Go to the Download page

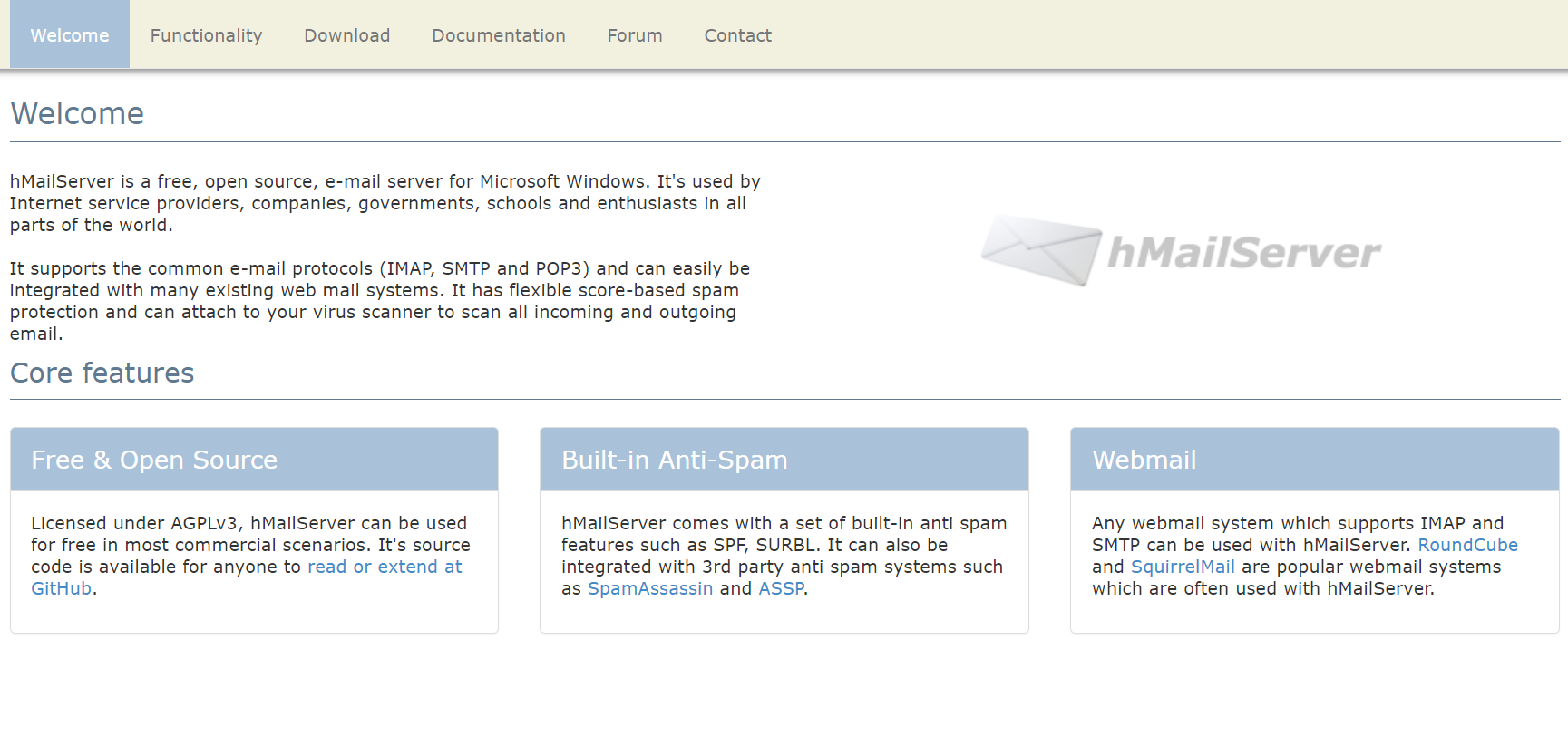[346, 35]
